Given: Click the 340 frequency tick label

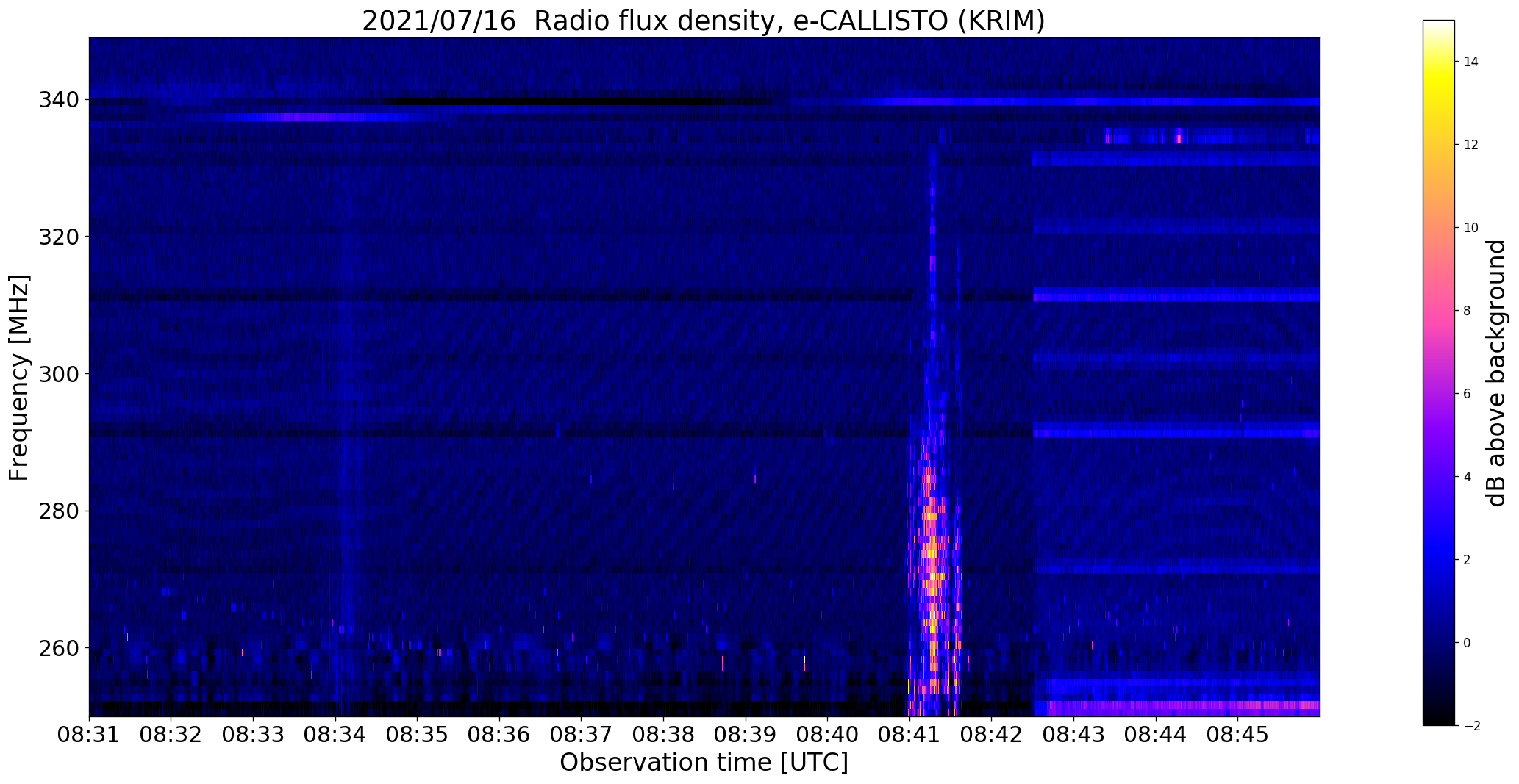Looking at the screenshot, I should tap(60, 99).
